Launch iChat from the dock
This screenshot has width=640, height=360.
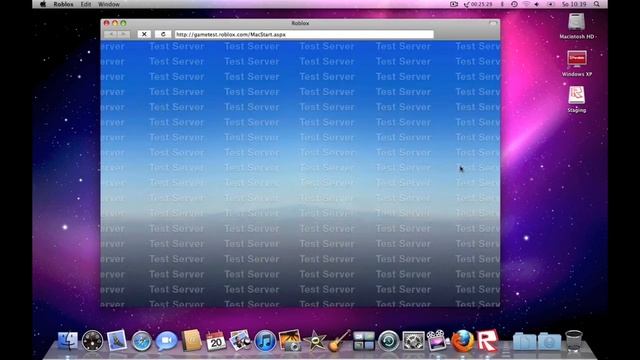pyautogui.click(x=166, y=340)
